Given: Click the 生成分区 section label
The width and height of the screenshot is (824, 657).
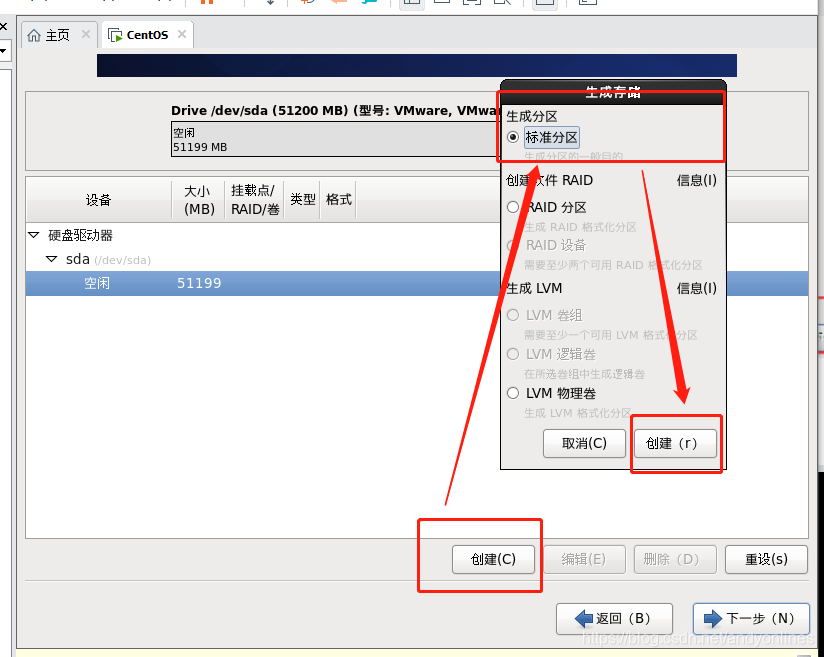Looking at the screenshot, I should pyautogui.click(x=531, y=116).
